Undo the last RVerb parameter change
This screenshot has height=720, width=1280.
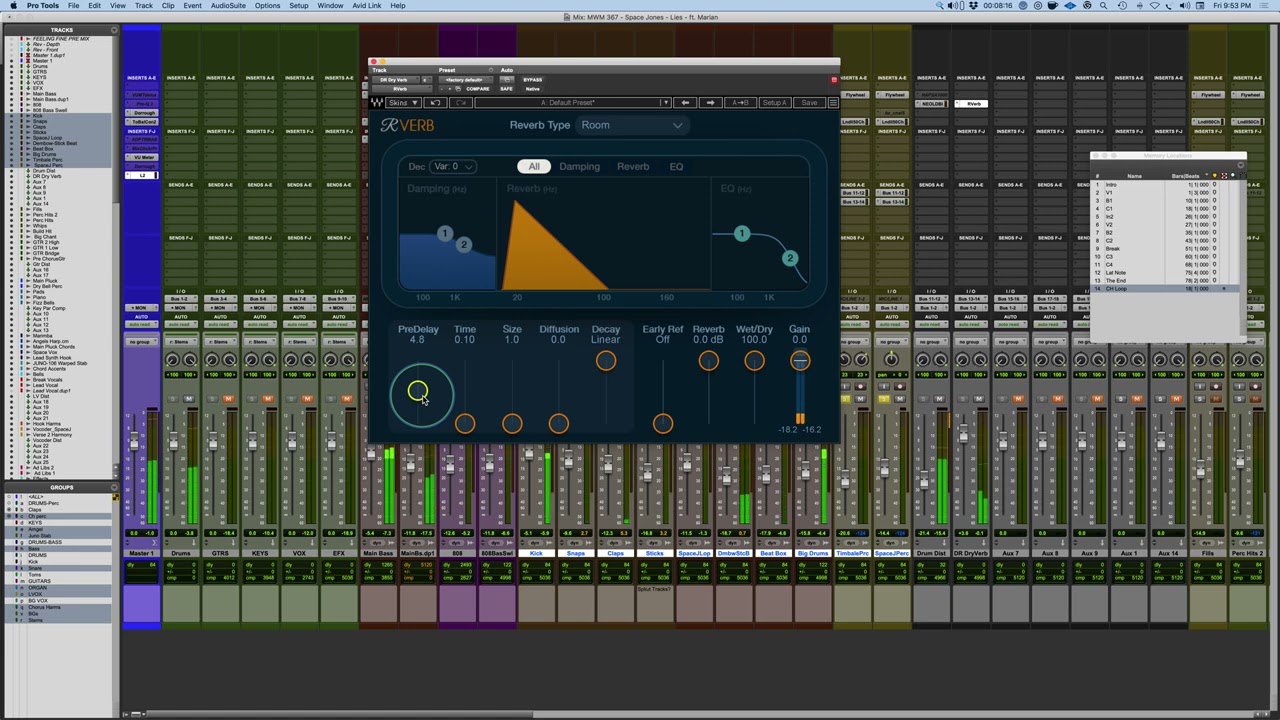[435, 103]
